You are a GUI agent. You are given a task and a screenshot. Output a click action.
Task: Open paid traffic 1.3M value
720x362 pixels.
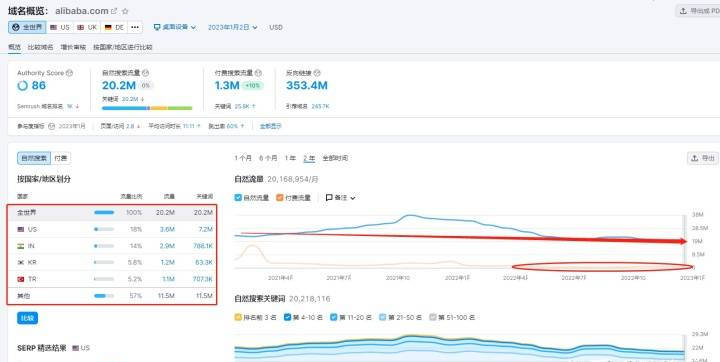click(227, 85)
